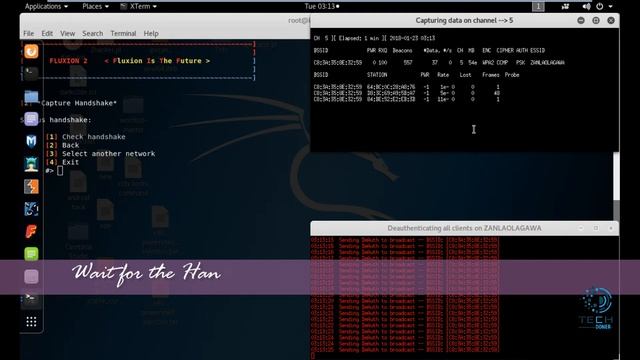Image resolution: width=640 pixels, height=360 pixels.
Task: Click the Beacons column header
Action: click(402, 51)
